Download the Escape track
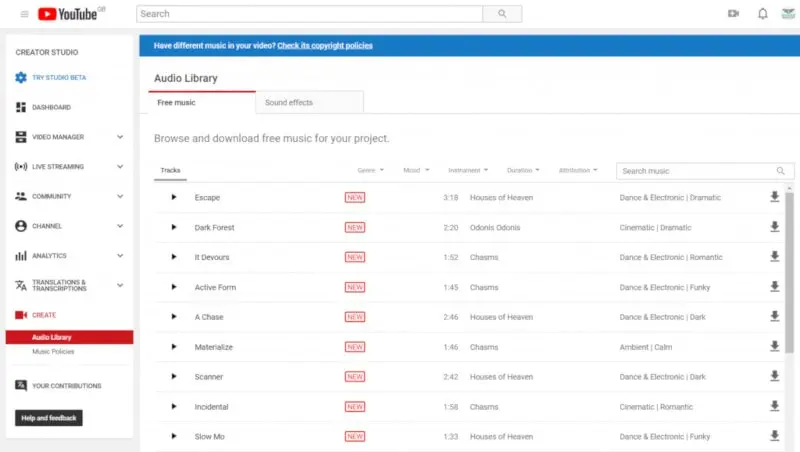The image size is (800, 452). pos(774,197)
